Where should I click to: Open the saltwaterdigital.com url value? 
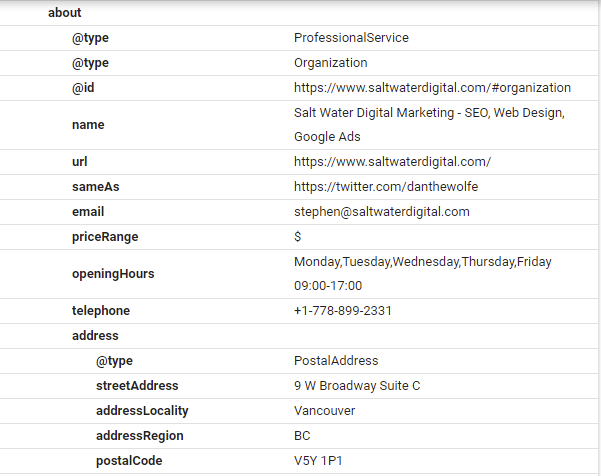392,162
